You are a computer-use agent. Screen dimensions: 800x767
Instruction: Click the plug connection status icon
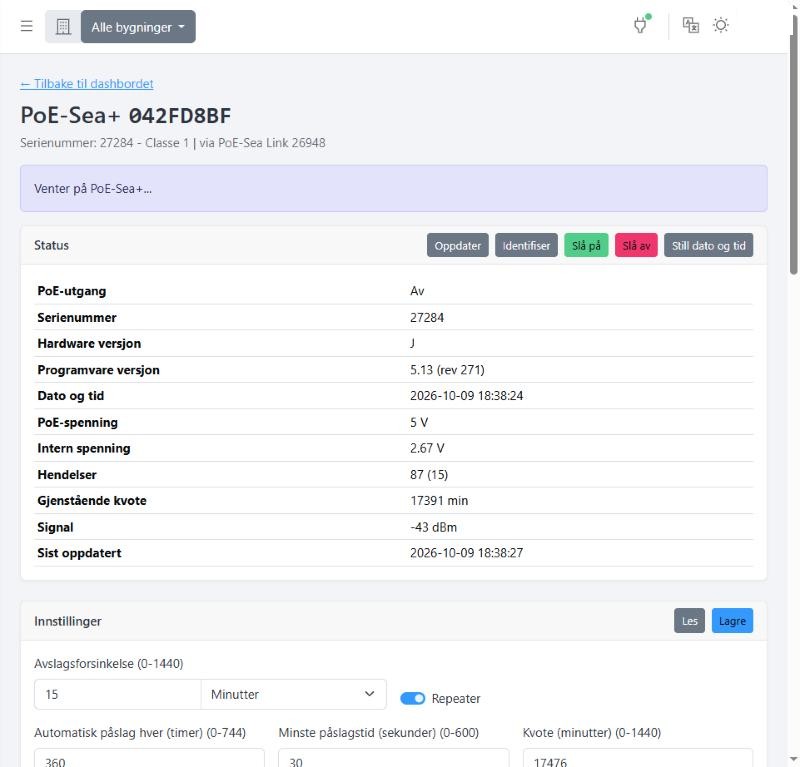point(641,24)
